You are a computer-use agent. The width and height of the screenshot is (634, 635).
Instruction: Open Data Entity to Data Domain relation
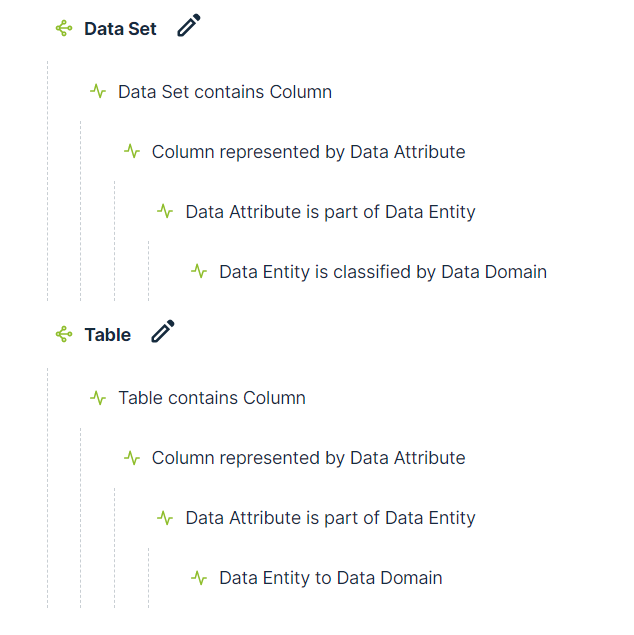330,578
